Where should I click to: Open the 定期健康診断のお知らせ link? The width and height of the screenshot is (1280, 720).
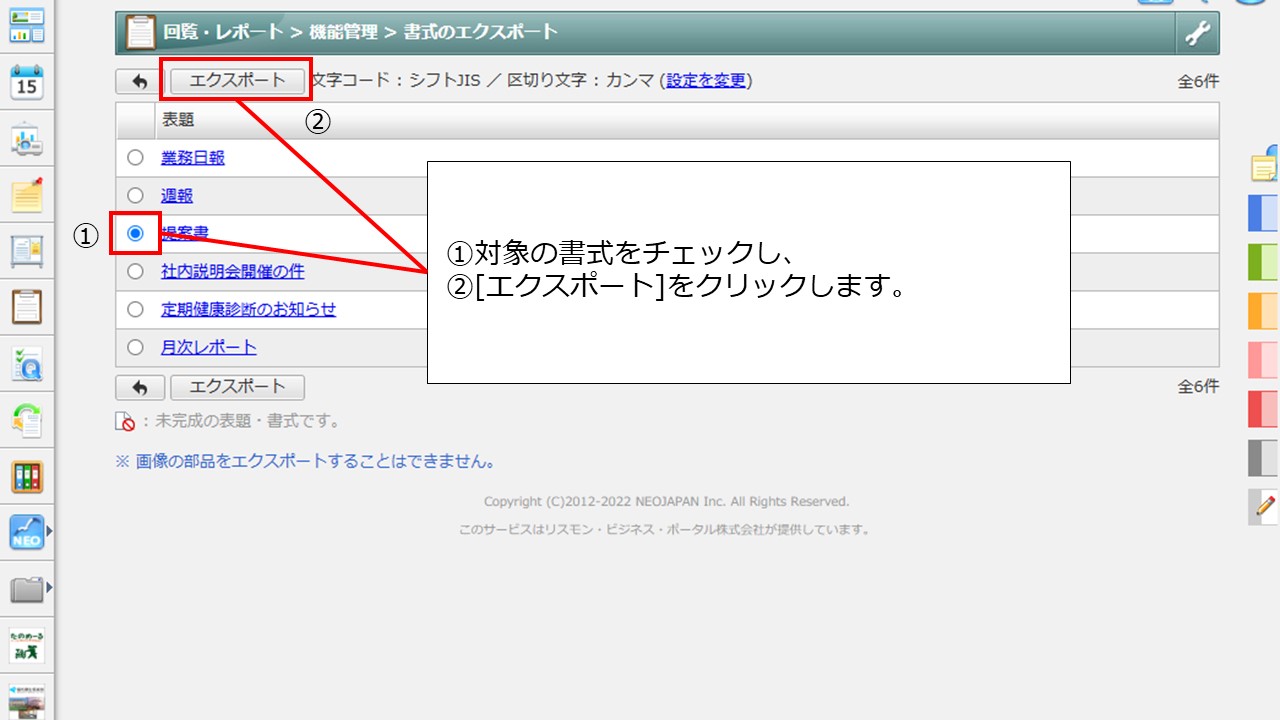(x=248, y=309)
